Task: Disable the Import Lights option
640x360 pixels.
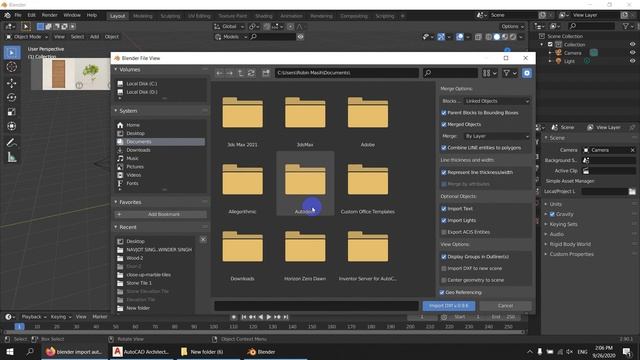Action: pos(444,220)
